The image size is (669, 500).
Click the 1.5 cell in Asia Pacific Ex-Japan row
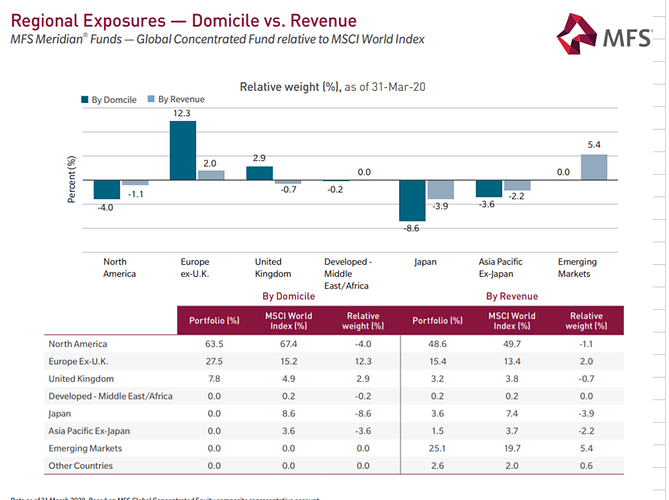(437, 431)
